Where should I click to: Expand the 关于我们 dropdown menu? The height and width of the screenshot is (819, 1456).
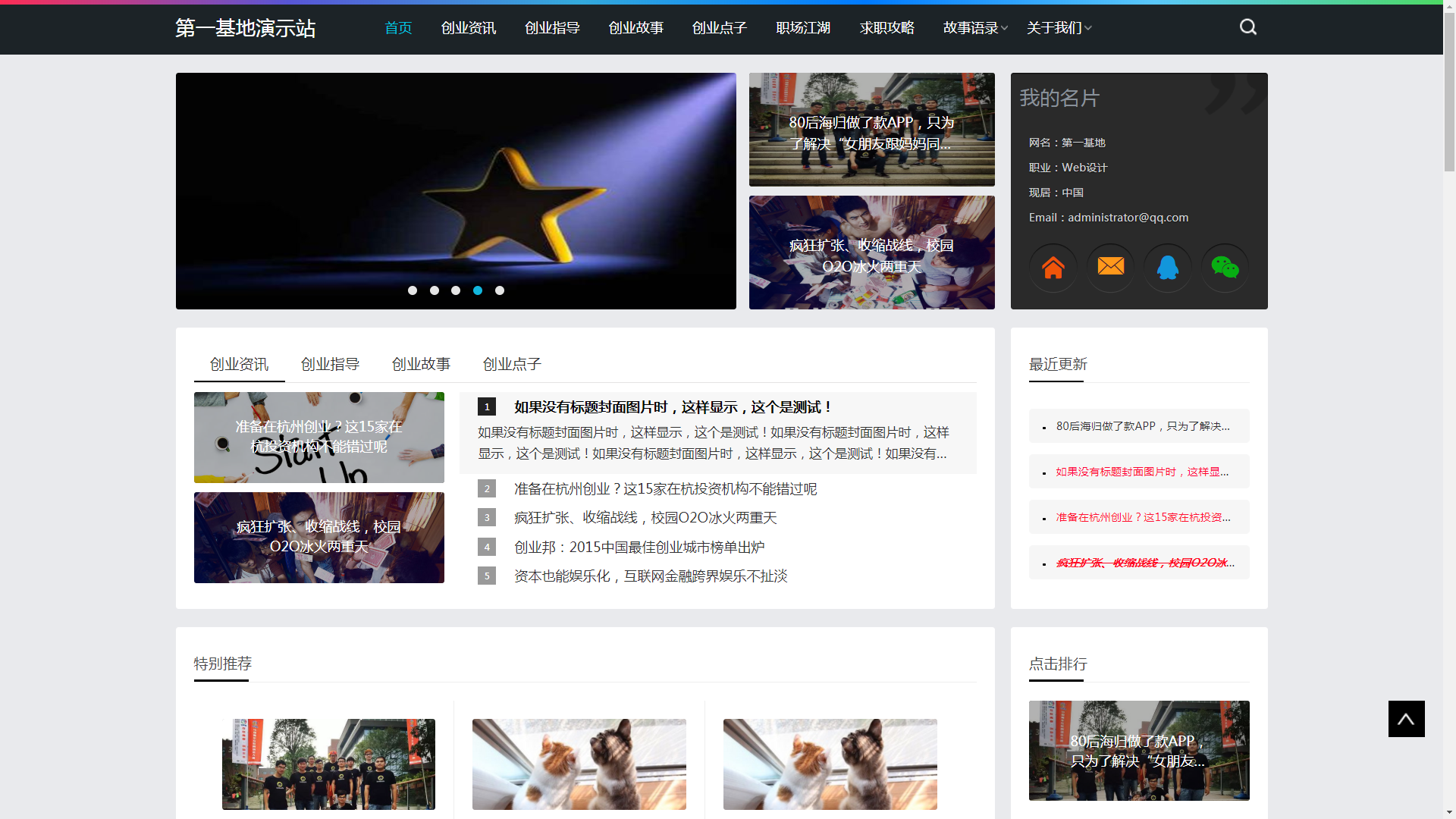tap(1059, 28)
